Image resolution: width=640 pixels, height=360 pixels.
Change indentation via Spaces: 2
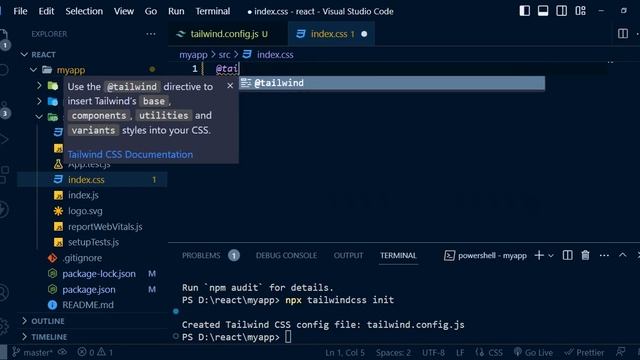pyautogui.click(x=393, y=353)
